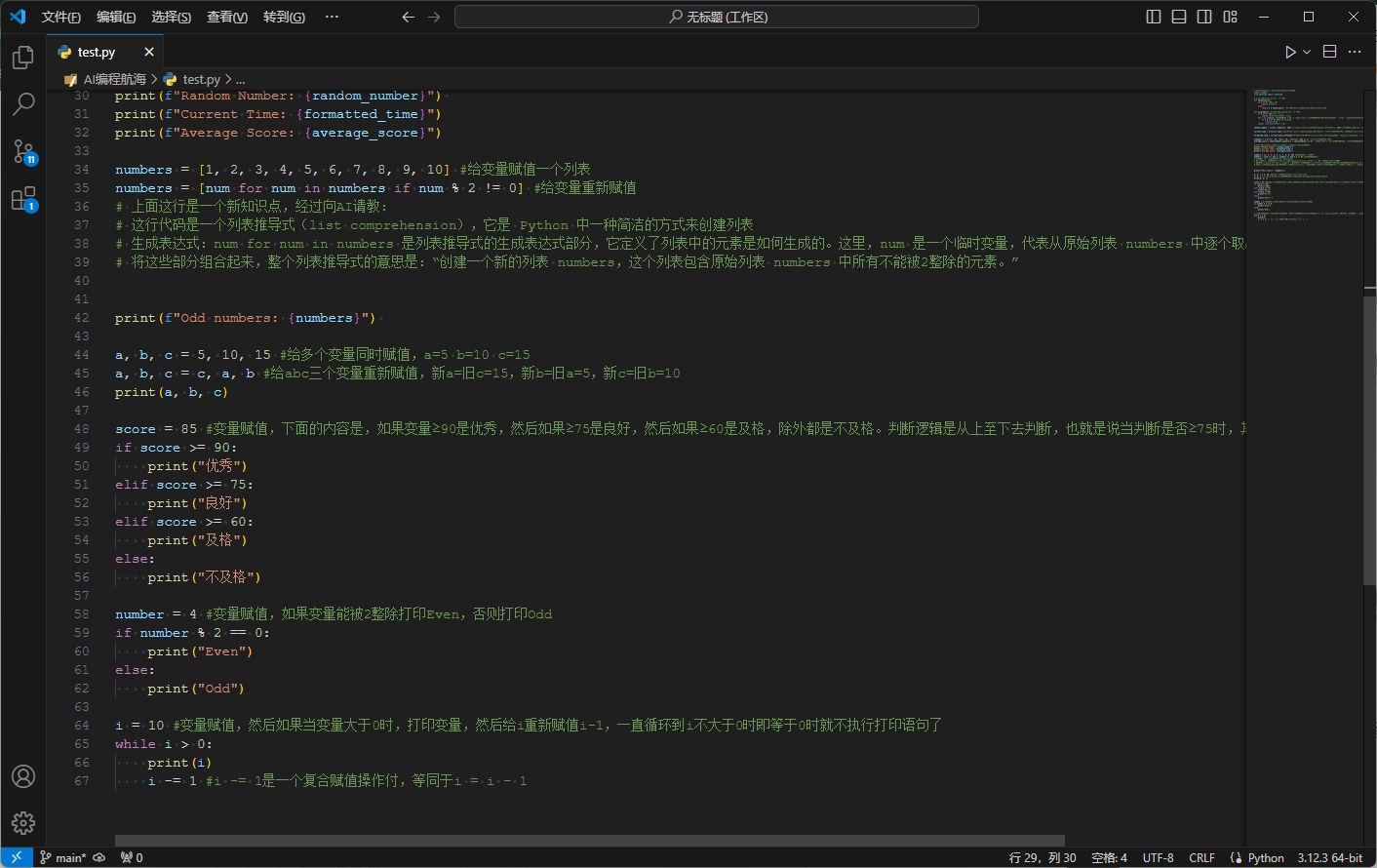Screen dimensions: 1377x868
Task: Click the code 'print("Odd")' on line 62
Action: (196, 689)
